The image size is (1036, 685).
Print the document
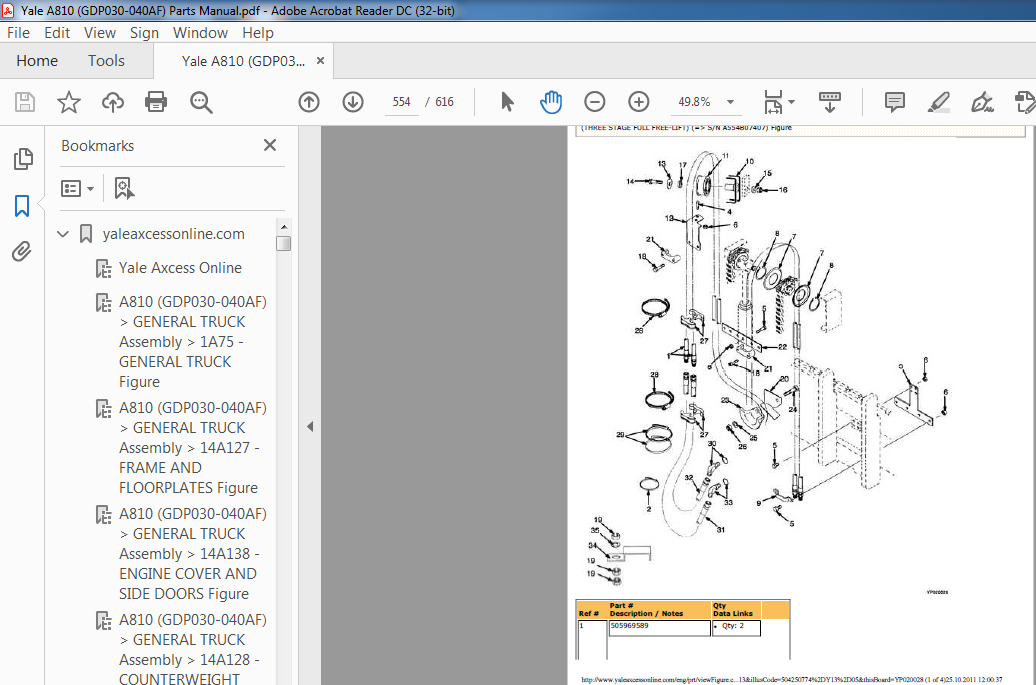pos(156,102)
